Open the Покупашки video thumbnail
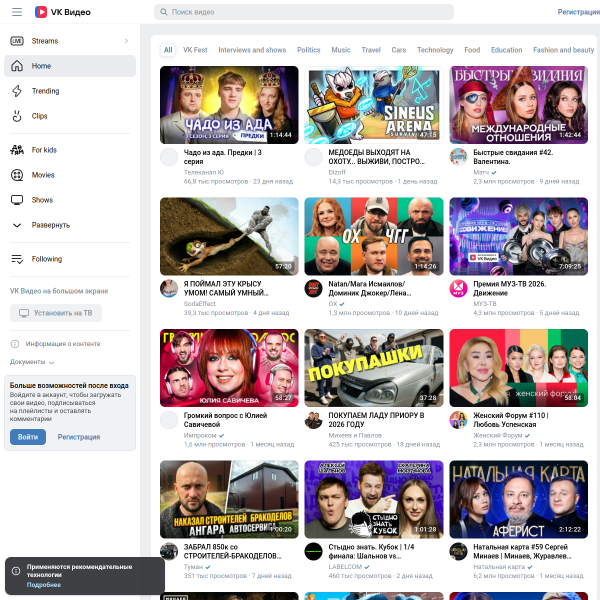Screen dimensions: 600x600 point(374,368)
